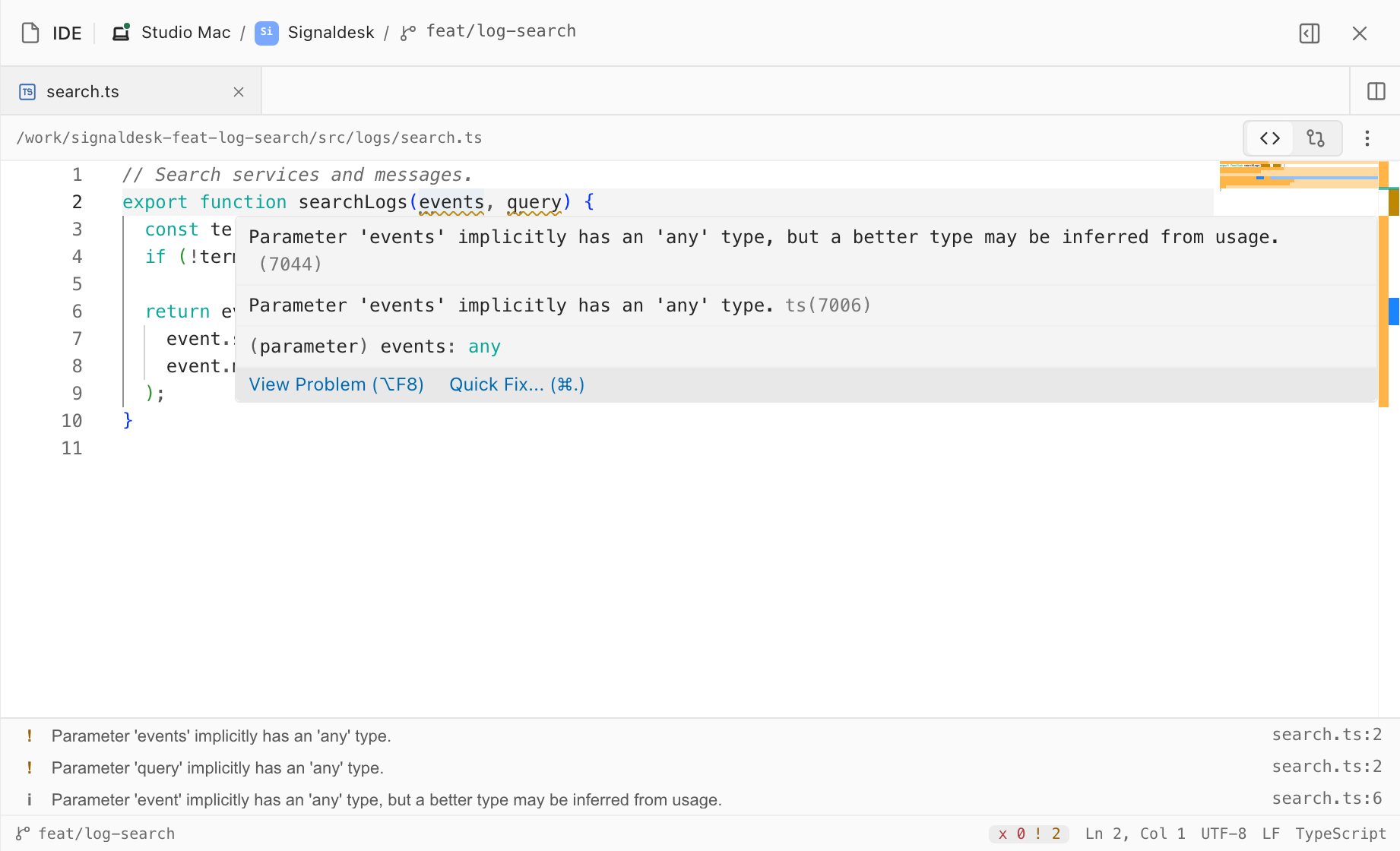Open the three-dot more options menu

coord(1367,138)
